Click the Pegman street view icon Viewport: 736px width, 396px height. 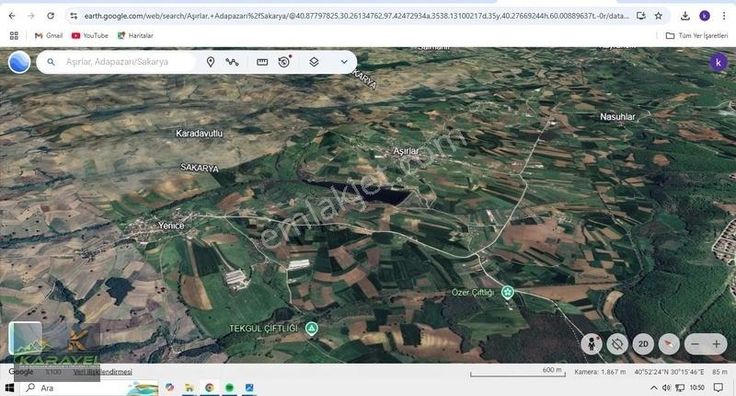591,344
